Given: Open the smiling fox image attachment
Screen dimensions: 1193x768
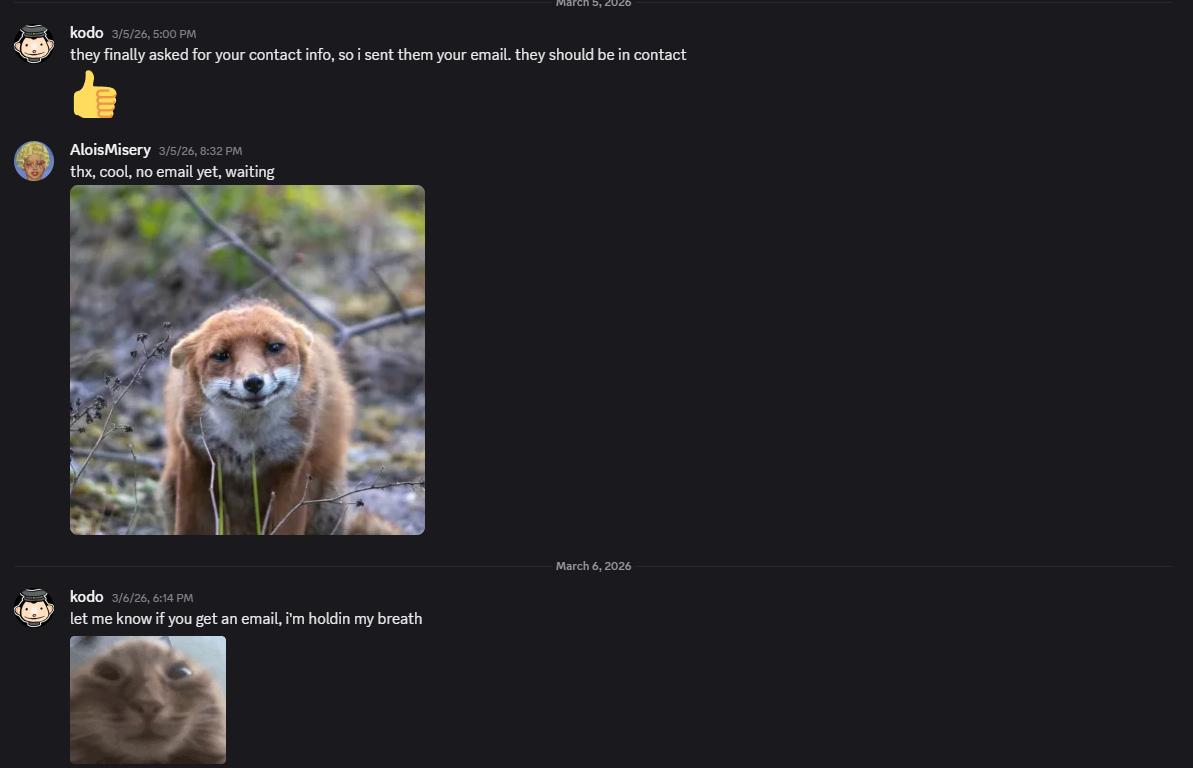Looking at the screenshot, I should tap(247, 360).
